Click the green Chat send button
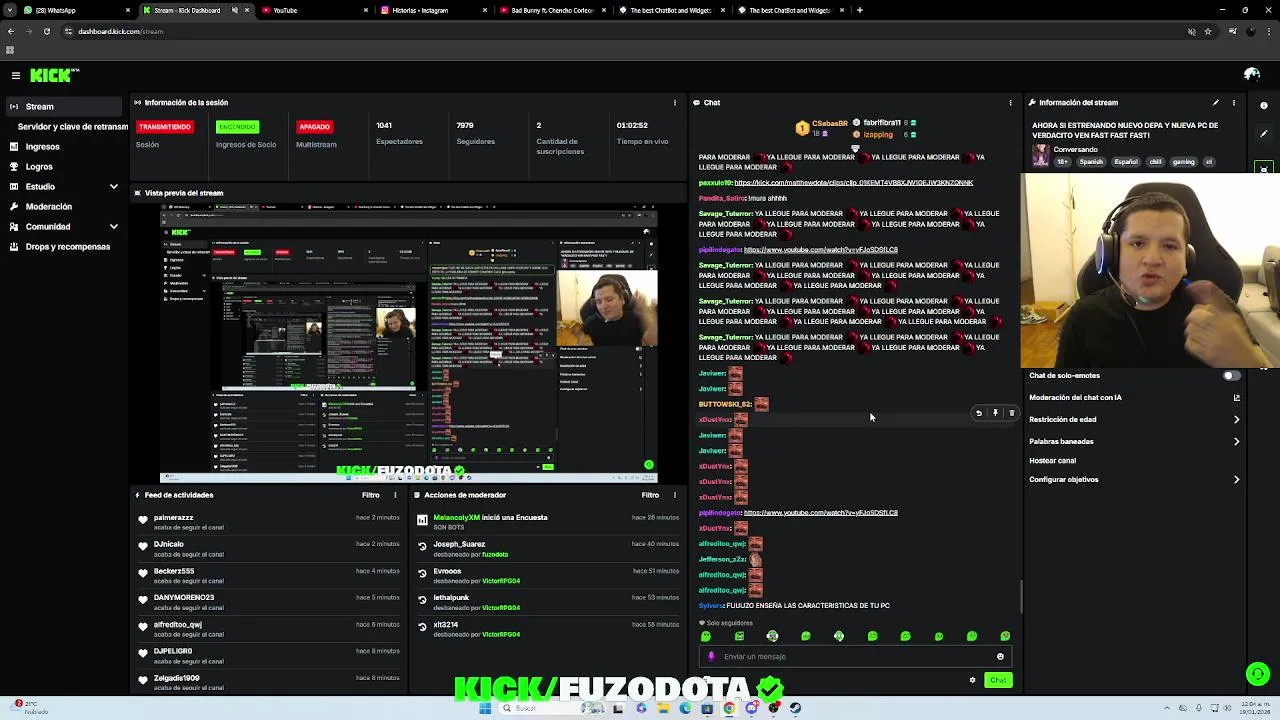1280x720 pixels. 998,680
